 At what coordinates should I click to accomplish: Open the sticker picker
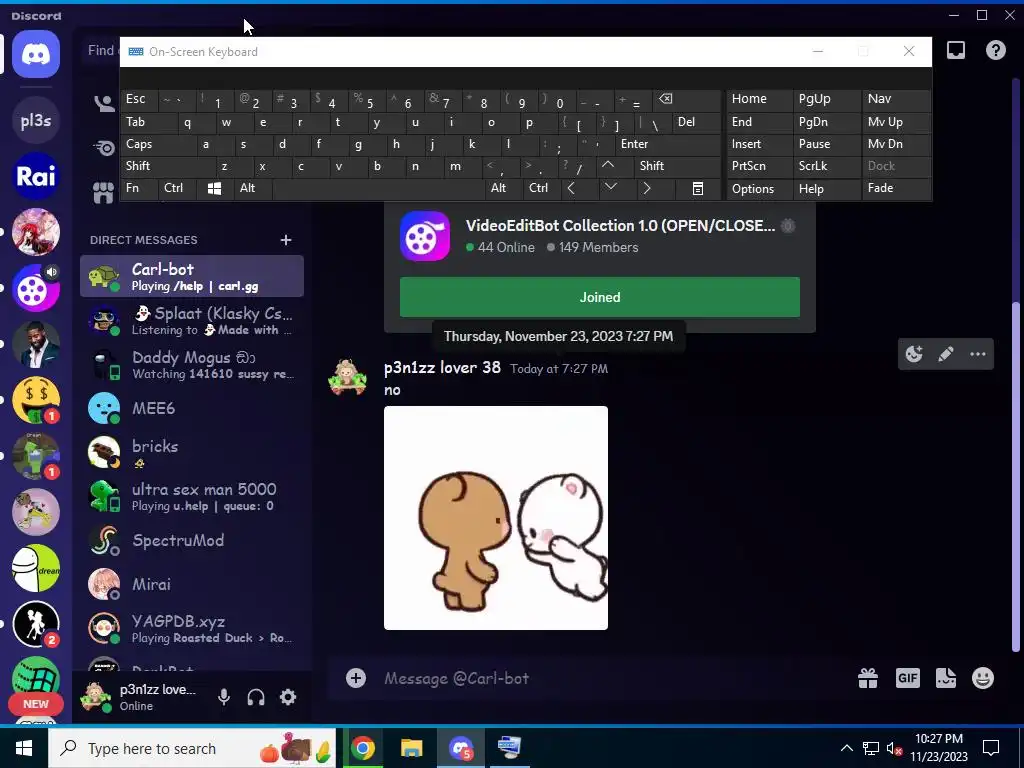[946, 678]
